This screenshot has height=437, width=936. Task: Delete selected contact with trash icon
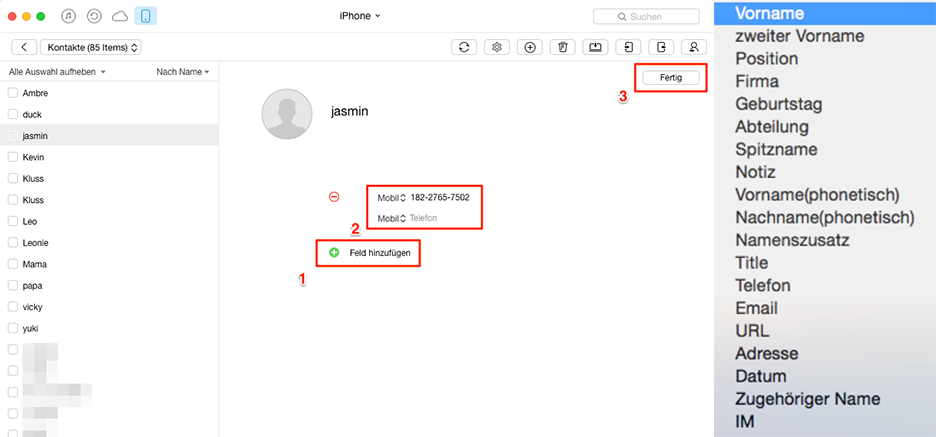click(562, 47)
